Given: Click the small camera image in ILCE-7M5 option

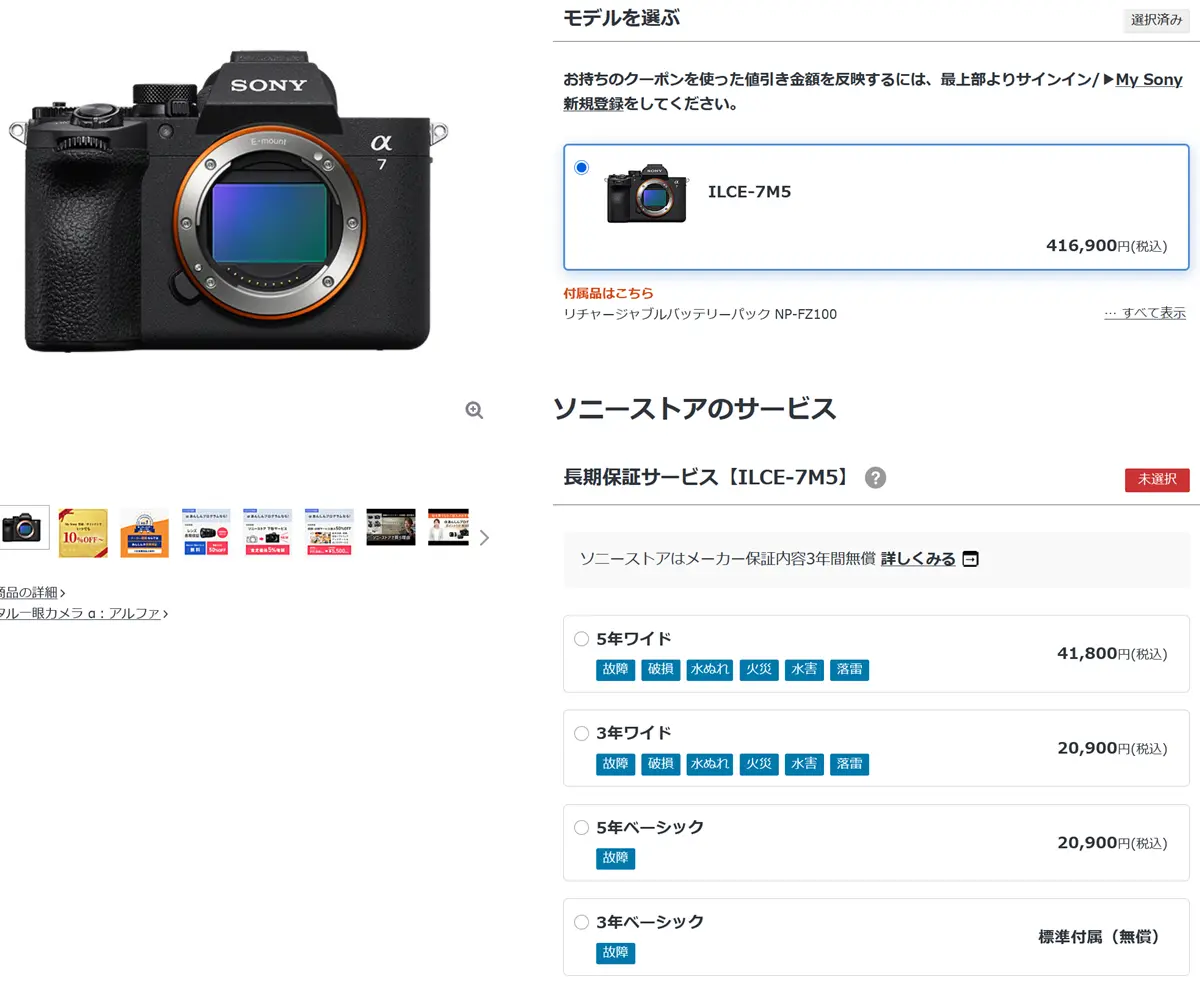Looking at the screenshot, I should tap(646, 193).
